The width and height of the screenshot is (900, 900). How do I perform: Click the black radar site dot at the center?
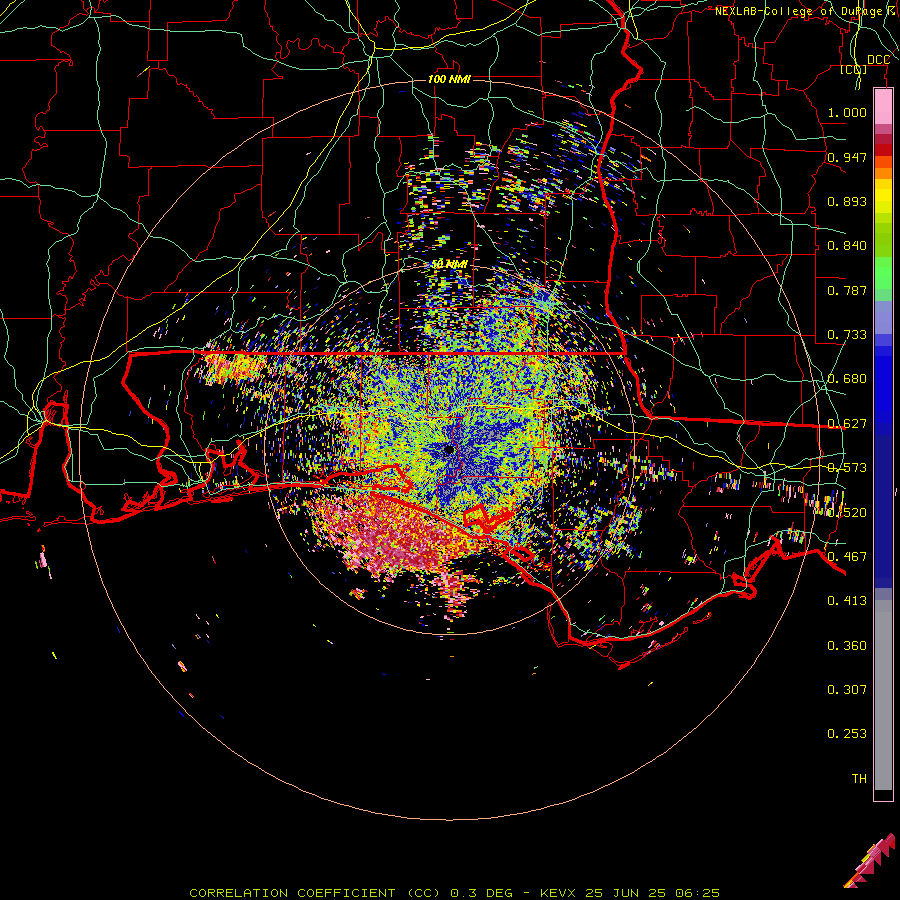[x=449, y=449]
